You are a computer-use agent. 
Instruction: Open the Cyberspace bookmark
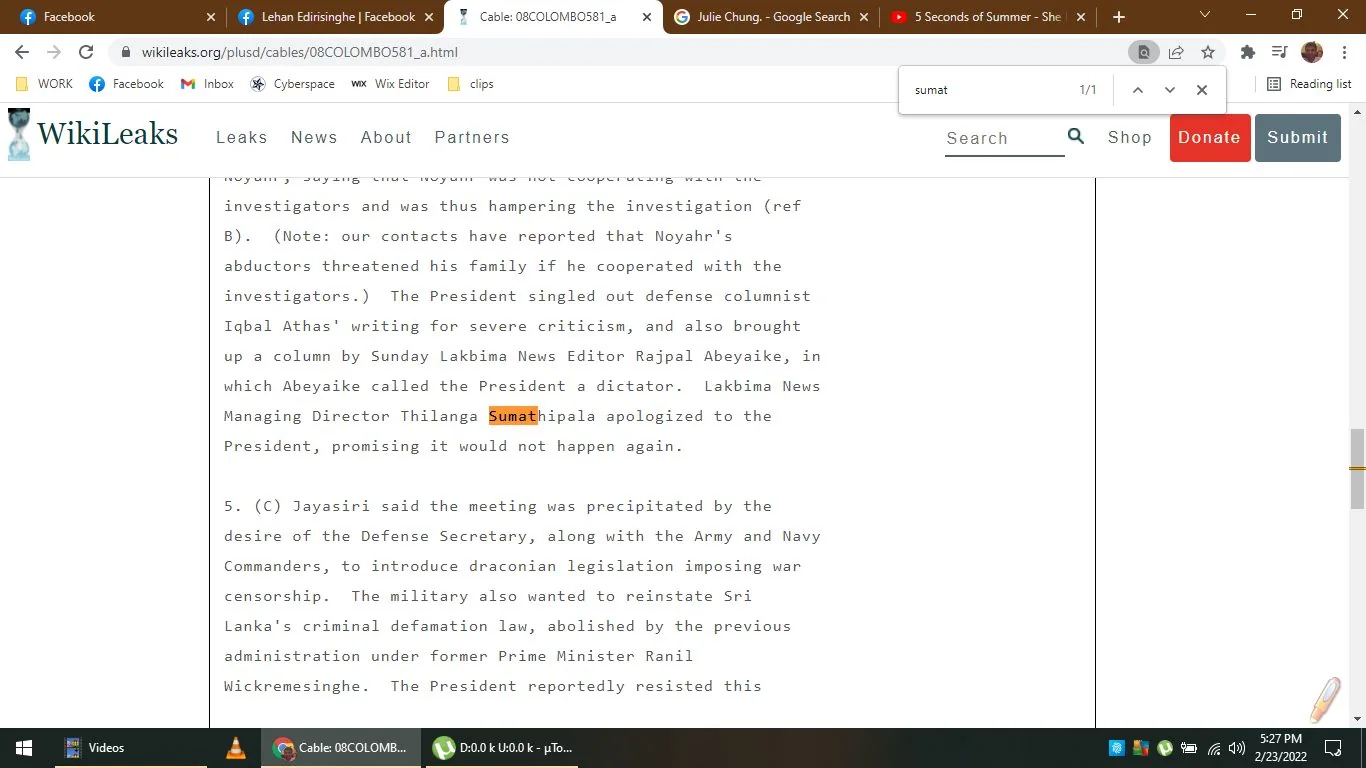click(293, 84)
